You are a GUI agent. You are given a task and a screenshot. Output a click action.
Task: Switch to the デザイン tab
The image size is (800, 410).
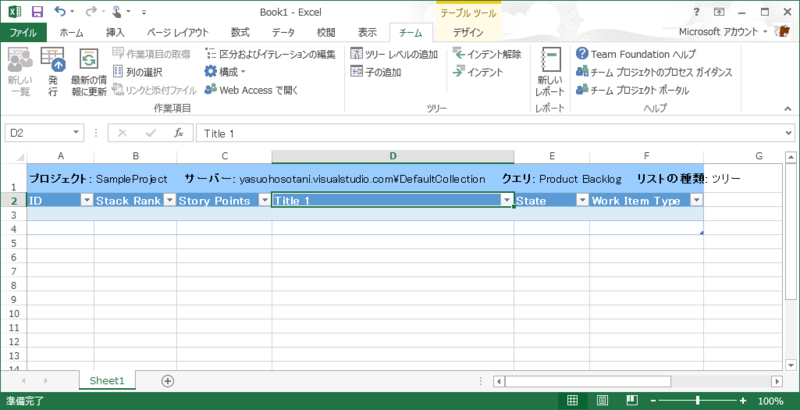tap(468, 33)
